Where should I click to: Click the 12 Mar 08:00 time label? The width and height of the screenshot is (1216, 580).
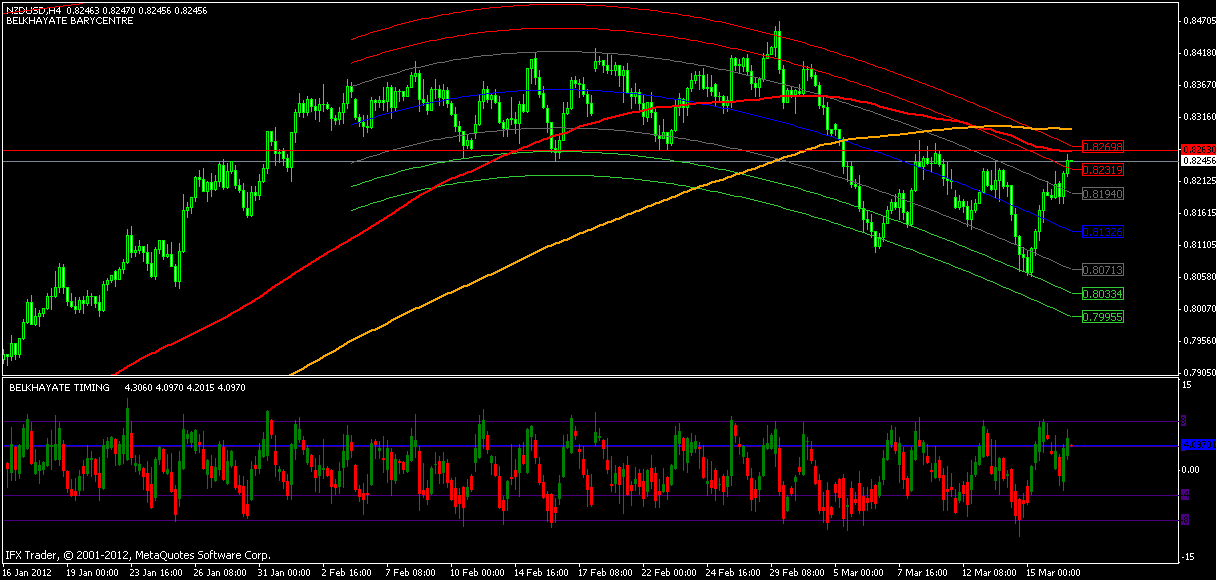(989, 573)
